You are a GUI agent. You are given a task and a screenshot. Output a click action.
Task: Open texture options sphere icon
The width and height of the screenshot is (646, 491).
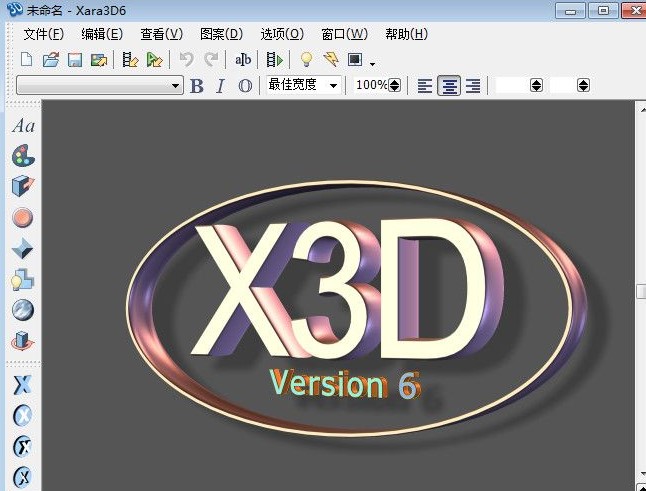point(23,310)
